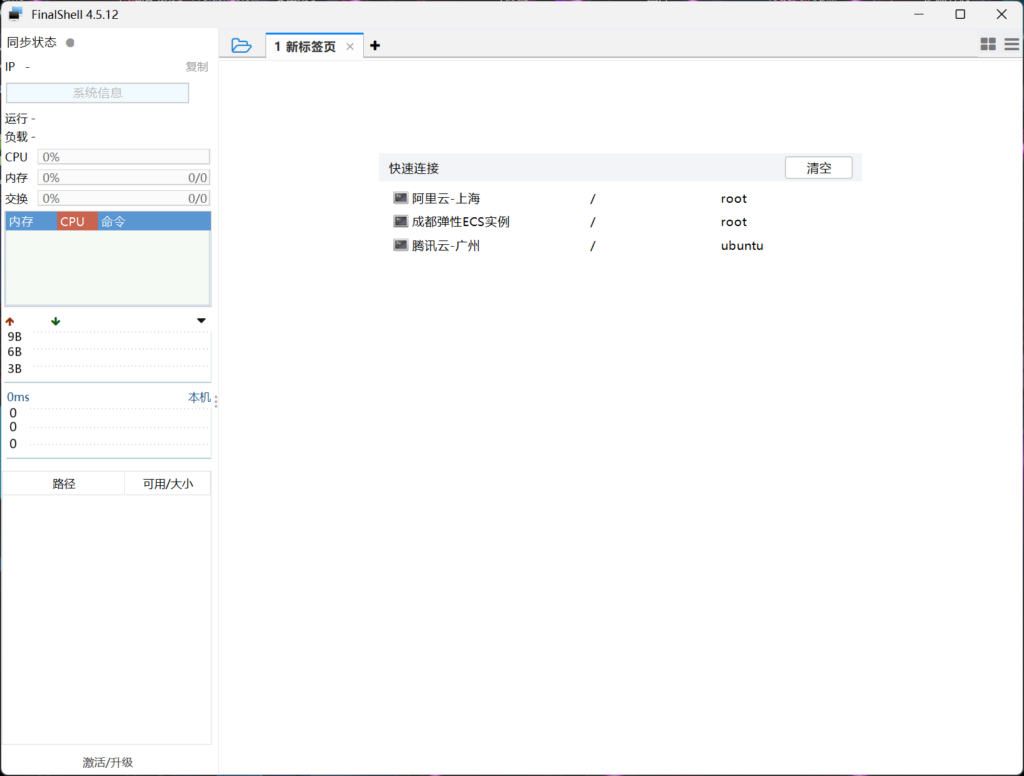
Task: Toggle the 本机 latency view
Action: [198, 397]
